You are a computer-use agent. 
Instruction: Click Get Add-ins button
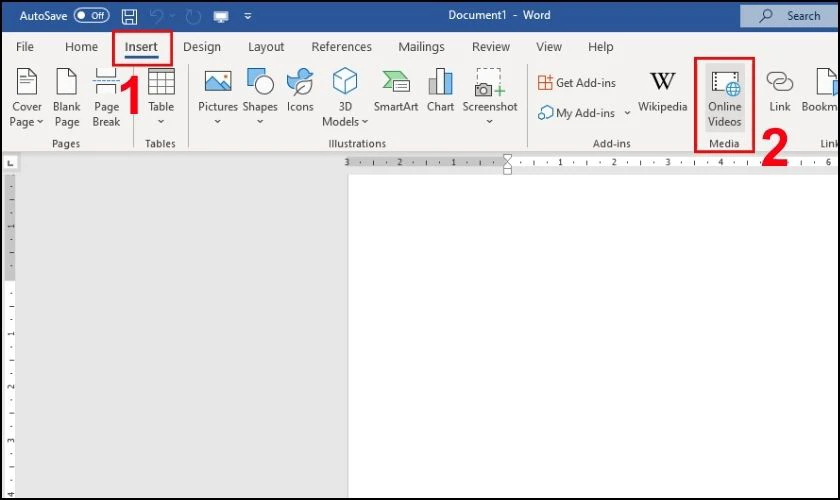click(576, 83)
